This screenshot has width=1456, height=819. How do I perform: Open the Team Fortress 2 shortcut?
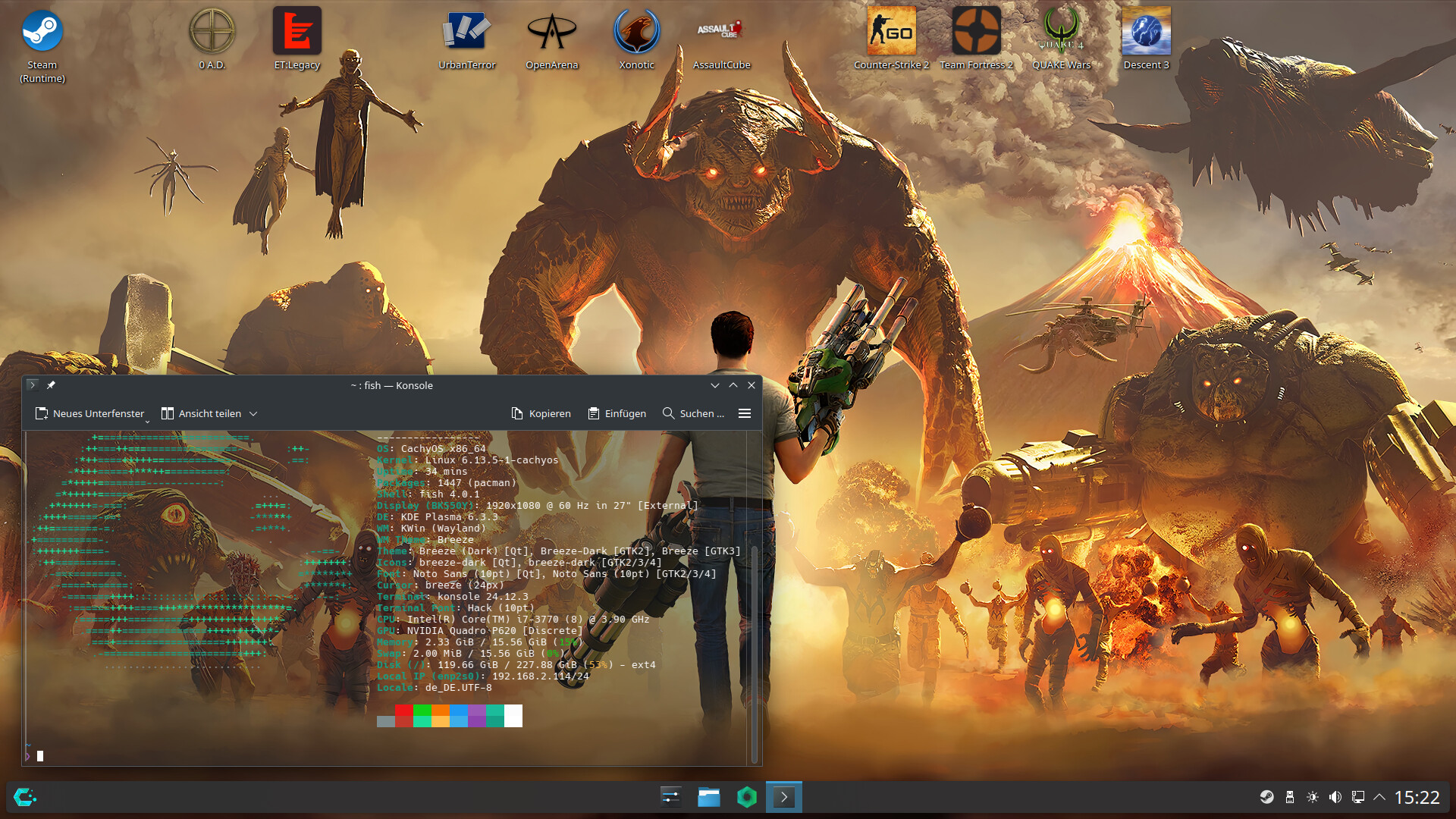977,32
